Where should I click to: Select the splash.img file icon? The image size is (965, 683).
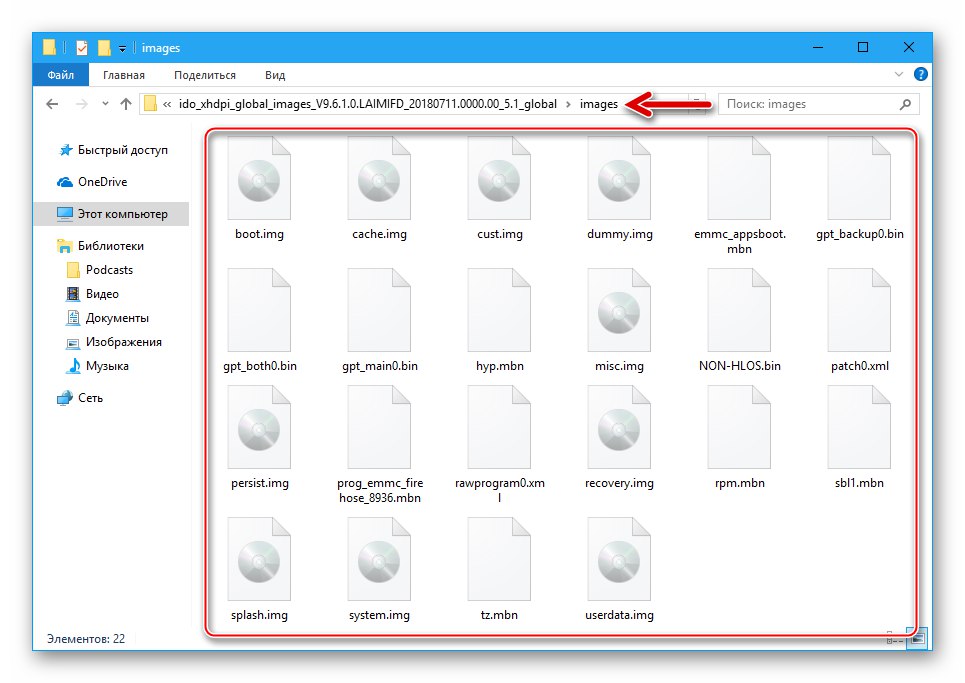(259, 559)
